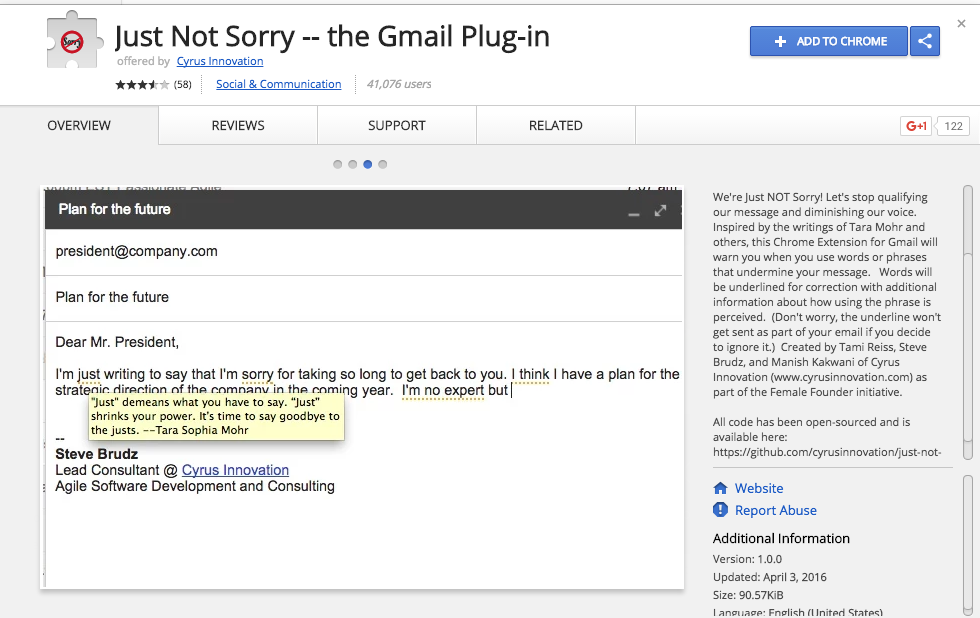Image resolution: width=980 pixels, height=618 pixels.
Task: Click the Report Abuse exclamation icon
Action: [720, 510]
